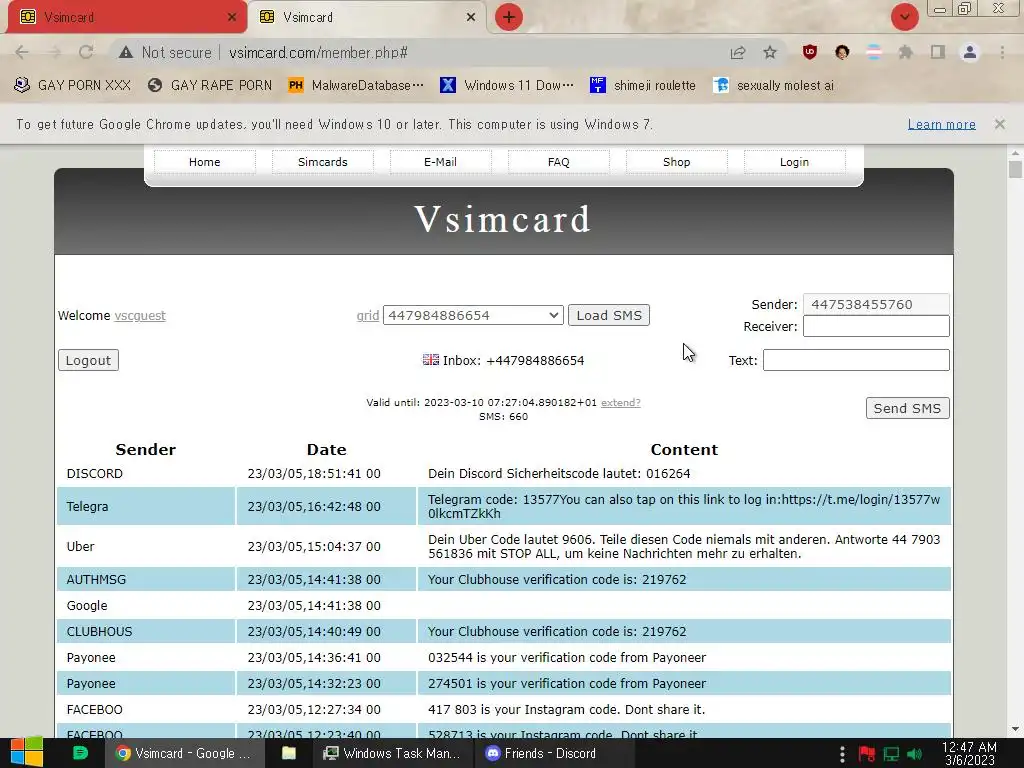Open the shimeji roulette bookmark

click(x=643, y=86)
